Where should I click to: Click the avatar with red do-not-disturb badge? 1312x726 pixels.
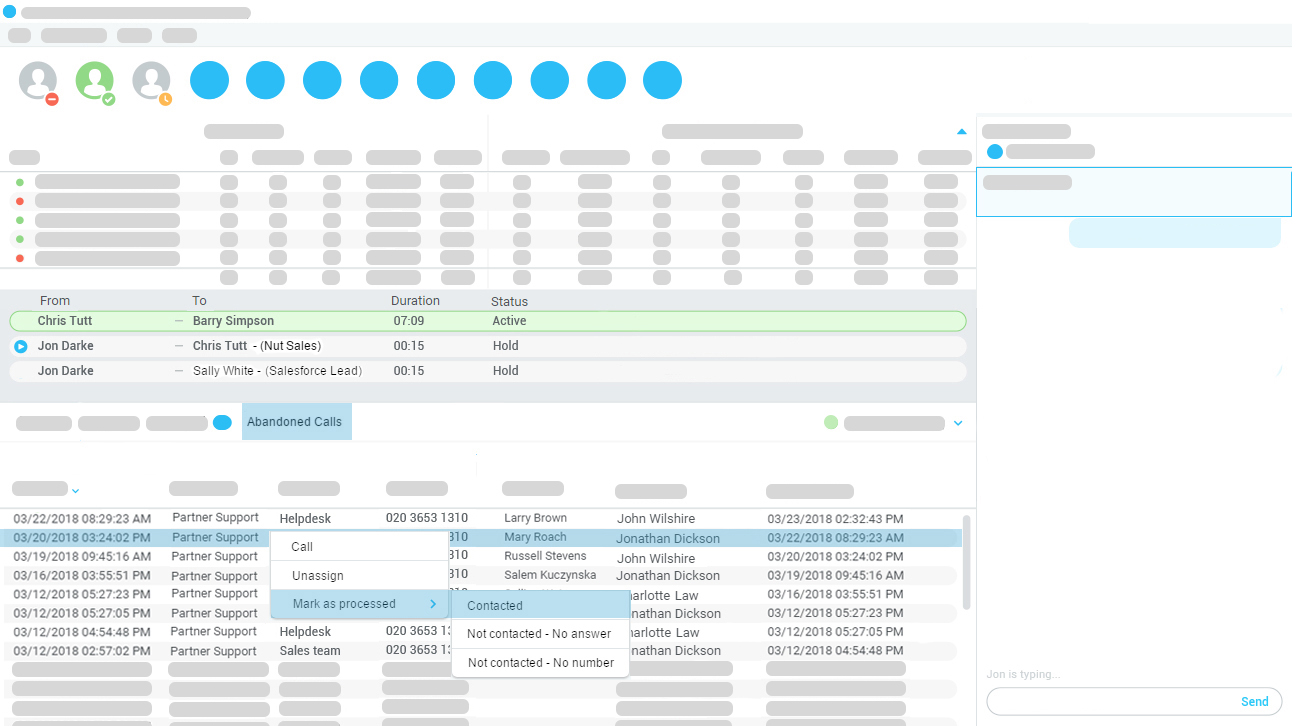(38, 81)
